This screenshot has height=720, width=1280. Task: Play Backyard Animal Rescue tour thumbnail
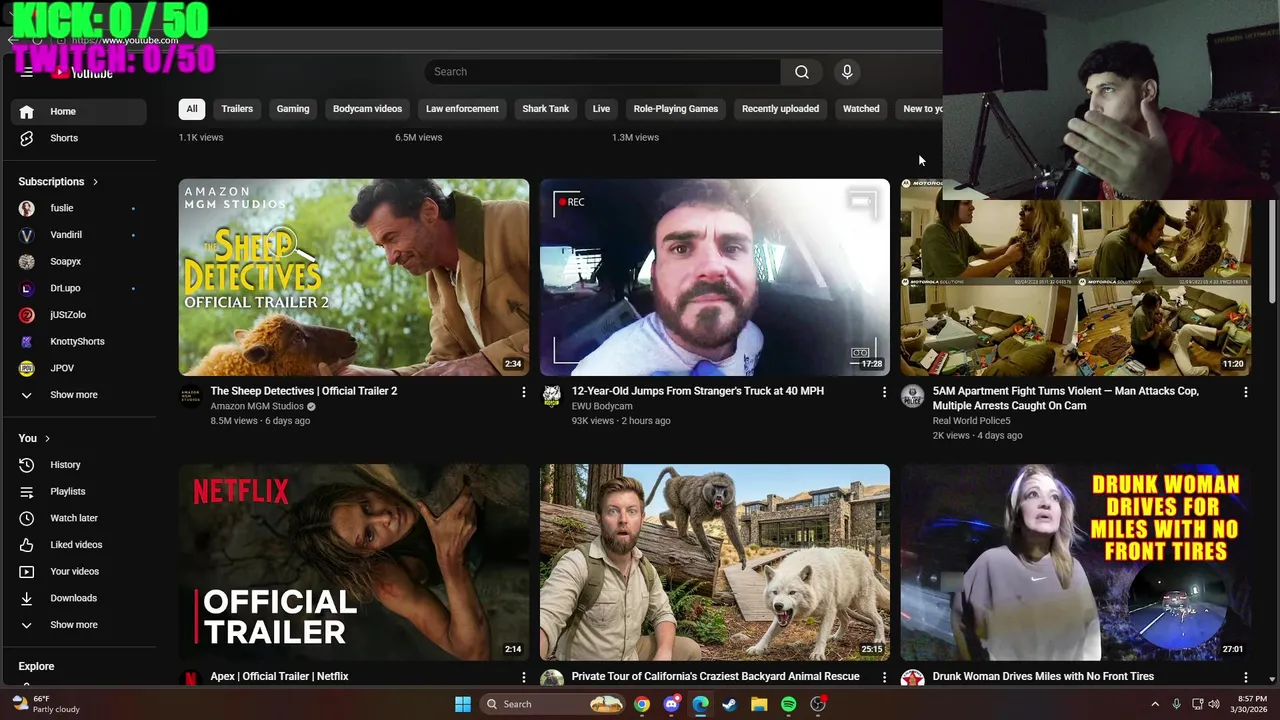pos(714,562)
